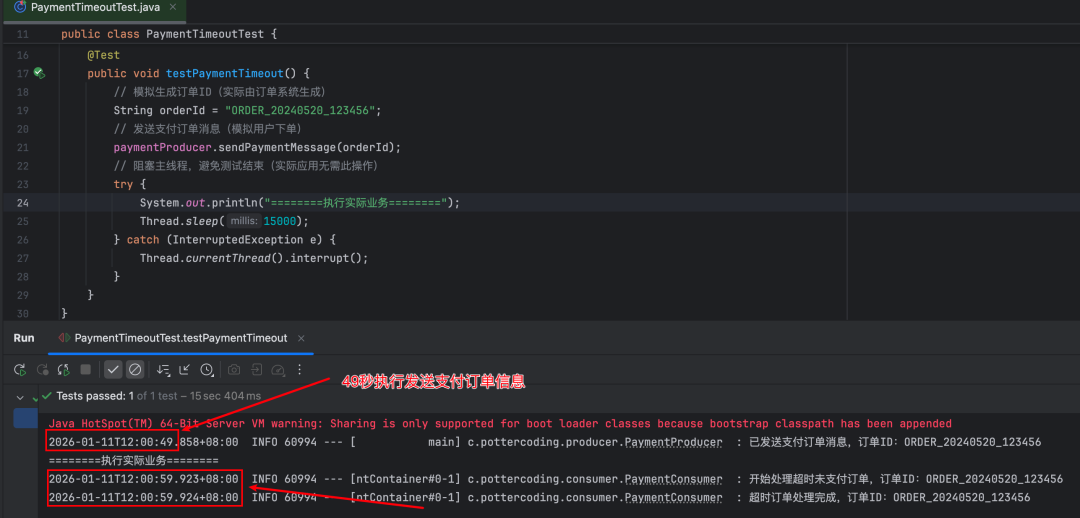
Task: Close the PaymentTimeoutTest.java editor tab
Action: pyautogui.click(x=172, y=8)
